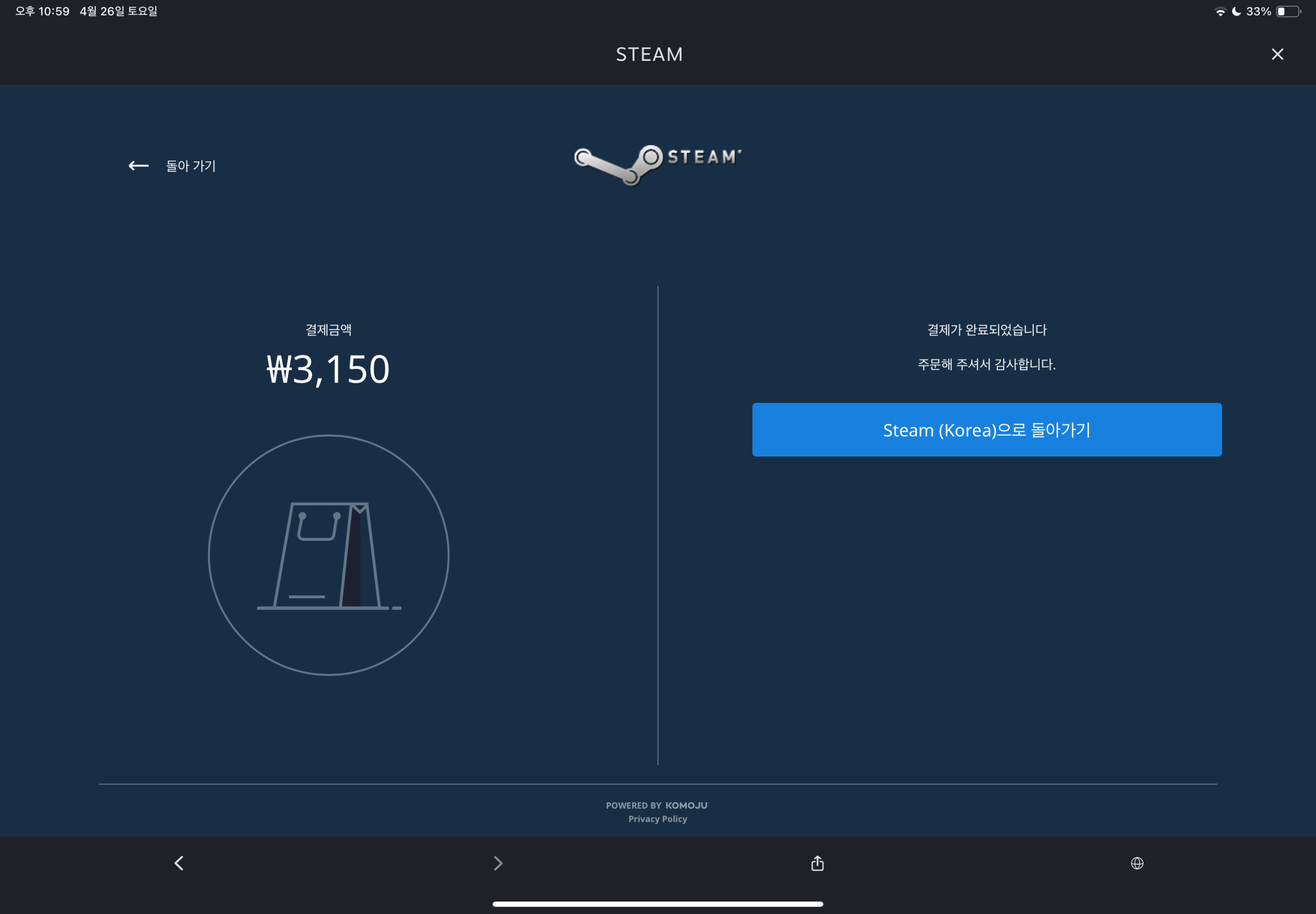The height and width of the screenshot is (914, 1316).
Task: Close the Steam in-app browser with X
Action: click(x=1277, y=55)
